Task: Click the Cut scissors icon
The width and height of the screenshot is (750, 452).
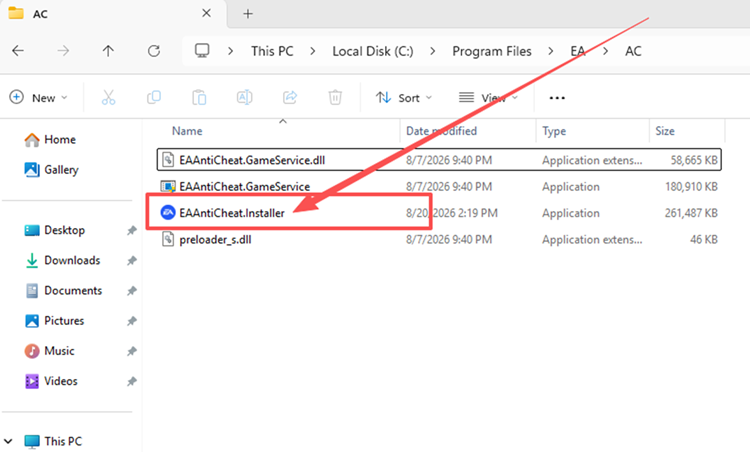Action: click(109, 98)
